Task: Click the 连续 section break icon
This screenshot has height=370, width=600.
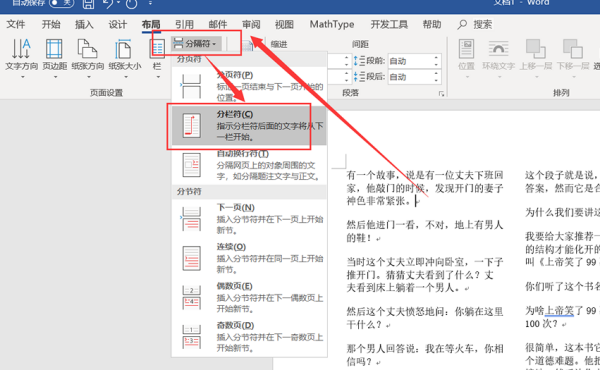Action: [x=191, y=258]
